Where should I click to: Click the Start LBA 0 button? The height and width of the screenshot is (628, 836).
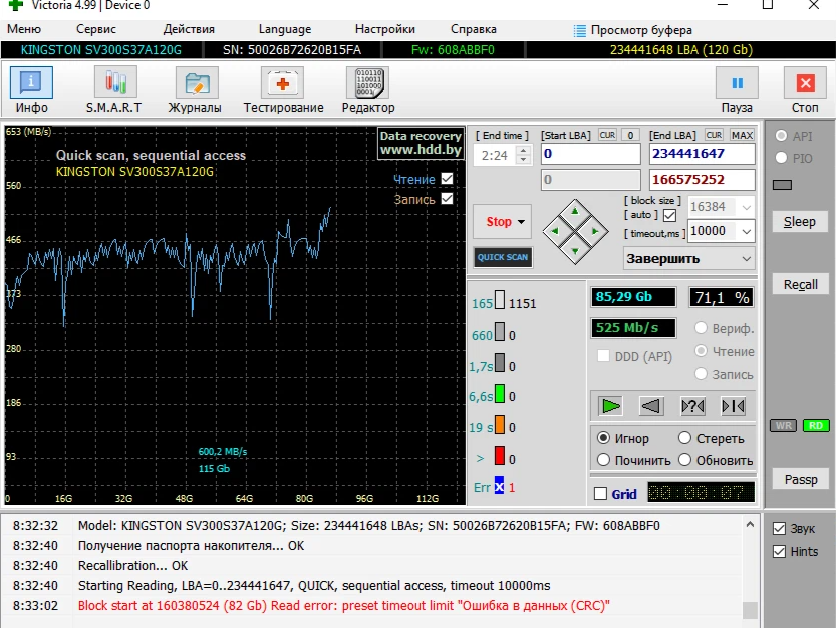[x=630, y=135]
